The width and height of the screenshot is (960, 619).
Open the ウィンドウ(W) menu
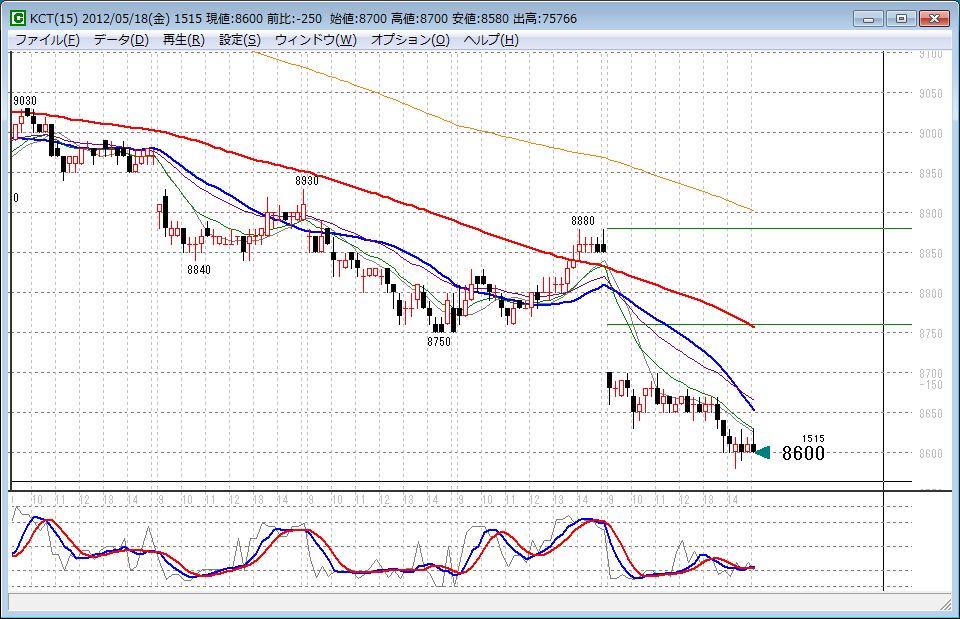point(315,40)
